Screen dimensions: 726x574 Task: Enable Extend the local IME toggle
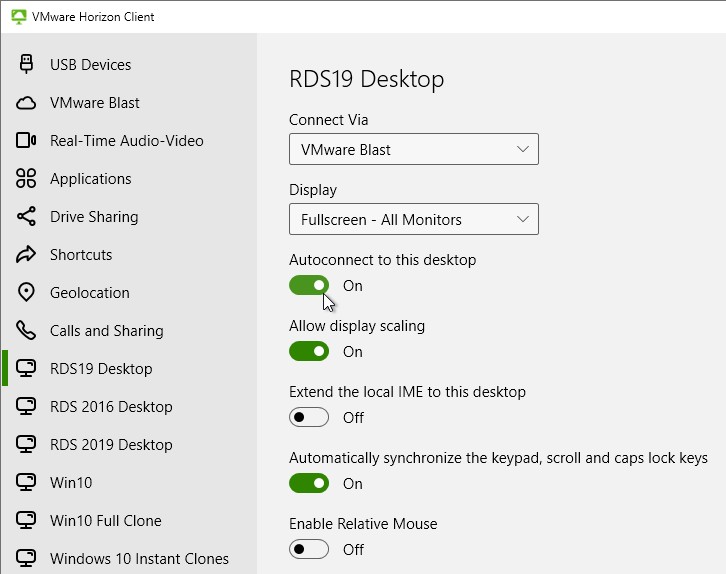309,418
